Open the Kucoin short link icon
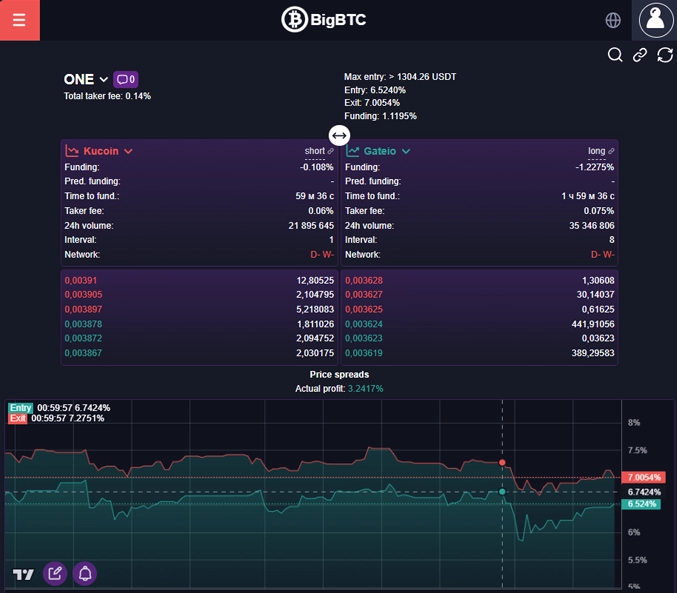Image resolution: width=677 pixels, height=593 pixels. [x=331, y=151]
